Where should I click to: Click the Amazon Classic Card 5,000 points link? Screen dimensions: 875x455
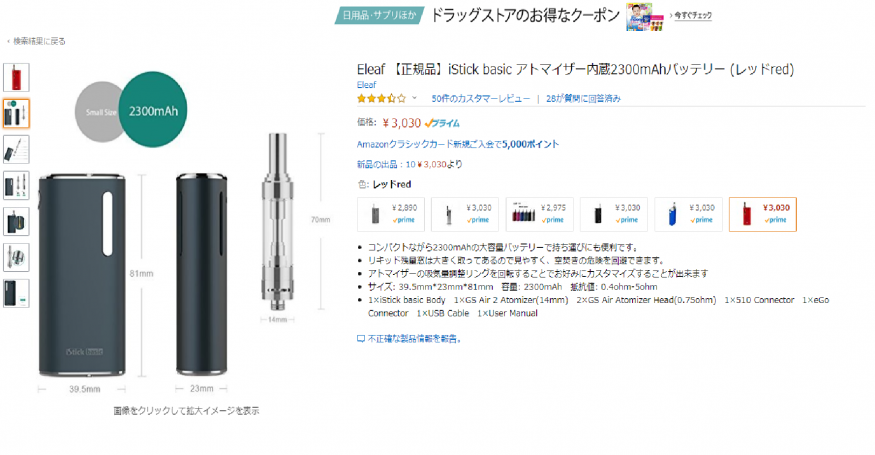tap(458, 144)
